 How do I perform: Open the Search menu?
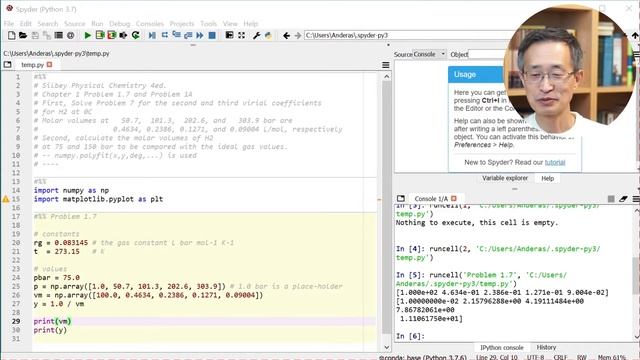coord(48,24)
